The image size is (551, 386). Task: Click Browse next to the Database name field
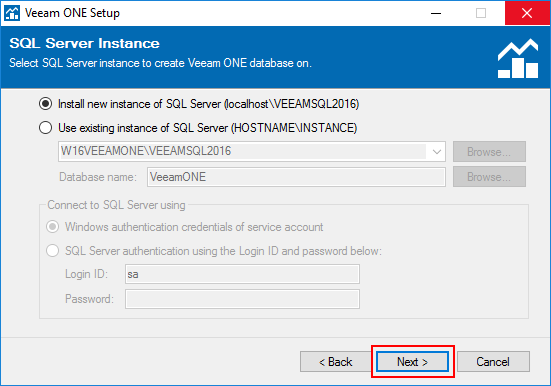(x=489, y=177)
